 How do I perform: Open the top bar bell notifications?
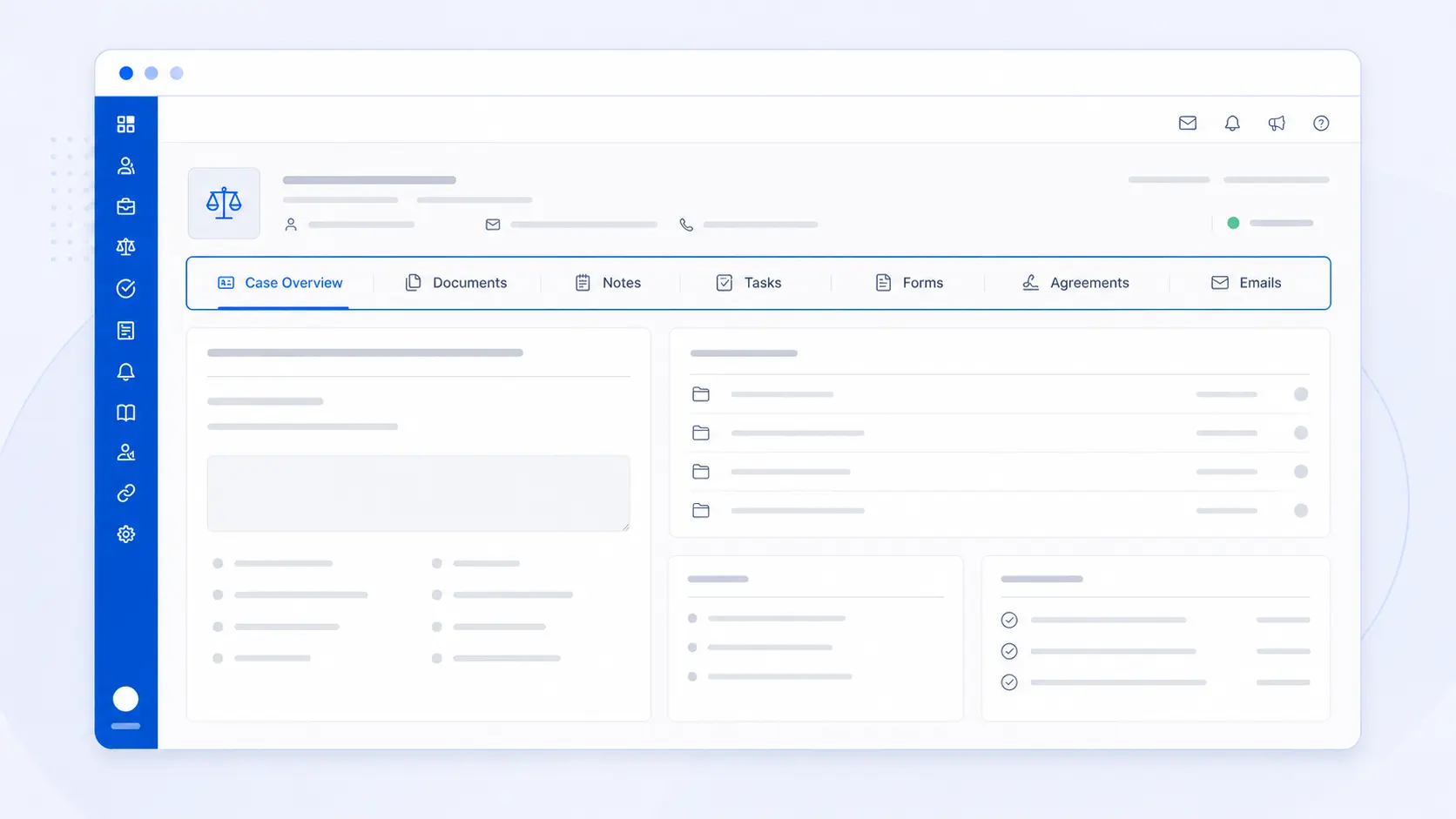coord(1232,124)
